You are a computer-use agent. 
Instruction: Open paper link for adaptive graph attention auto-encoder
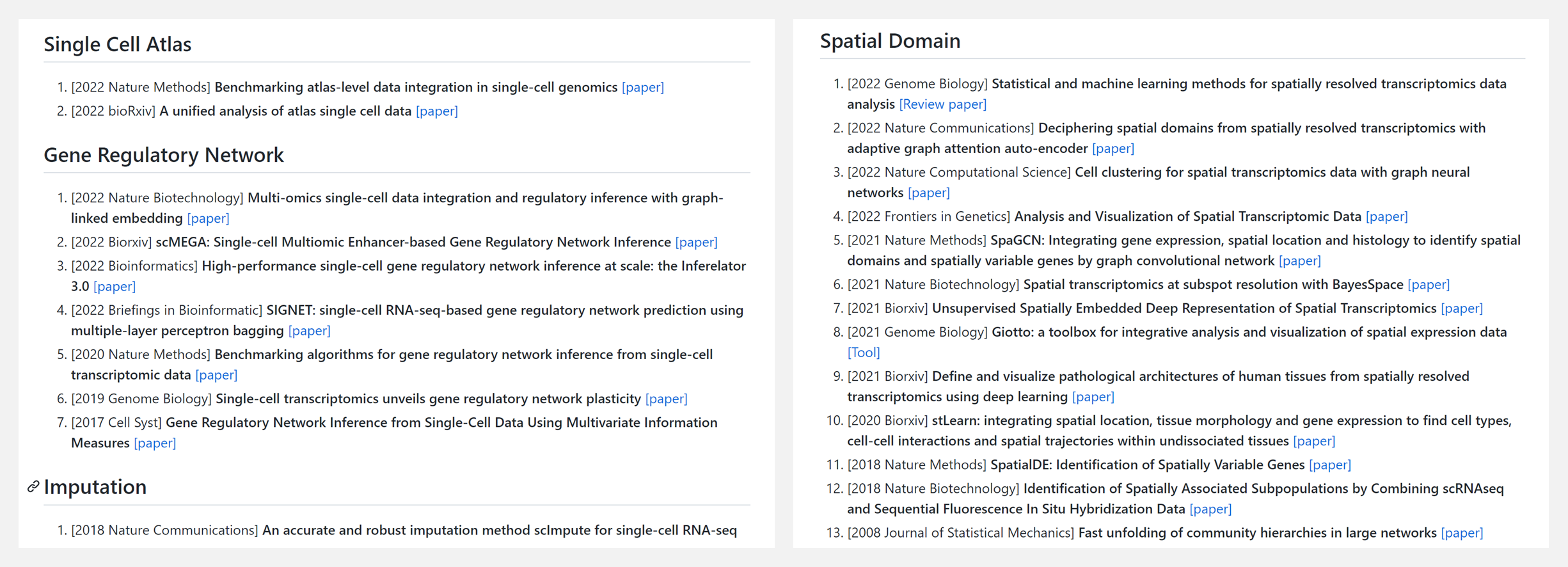pos(1113,148)
